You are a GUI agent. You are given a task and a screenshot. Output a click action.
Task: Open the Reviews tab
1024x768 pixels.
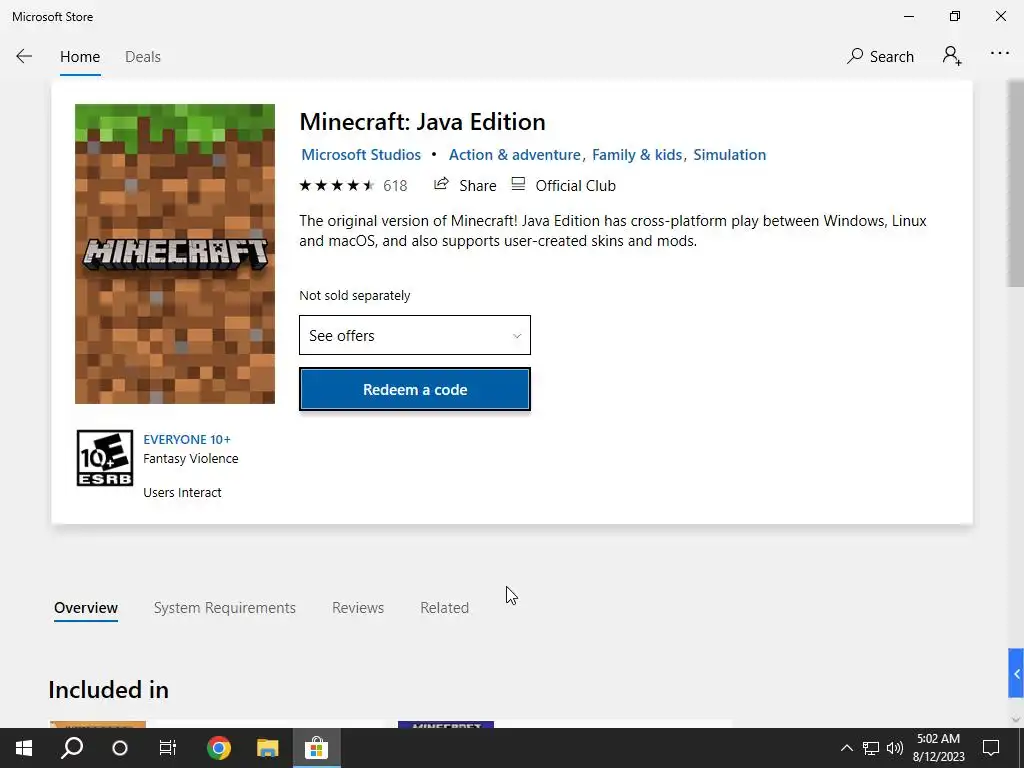coord(358,608)
